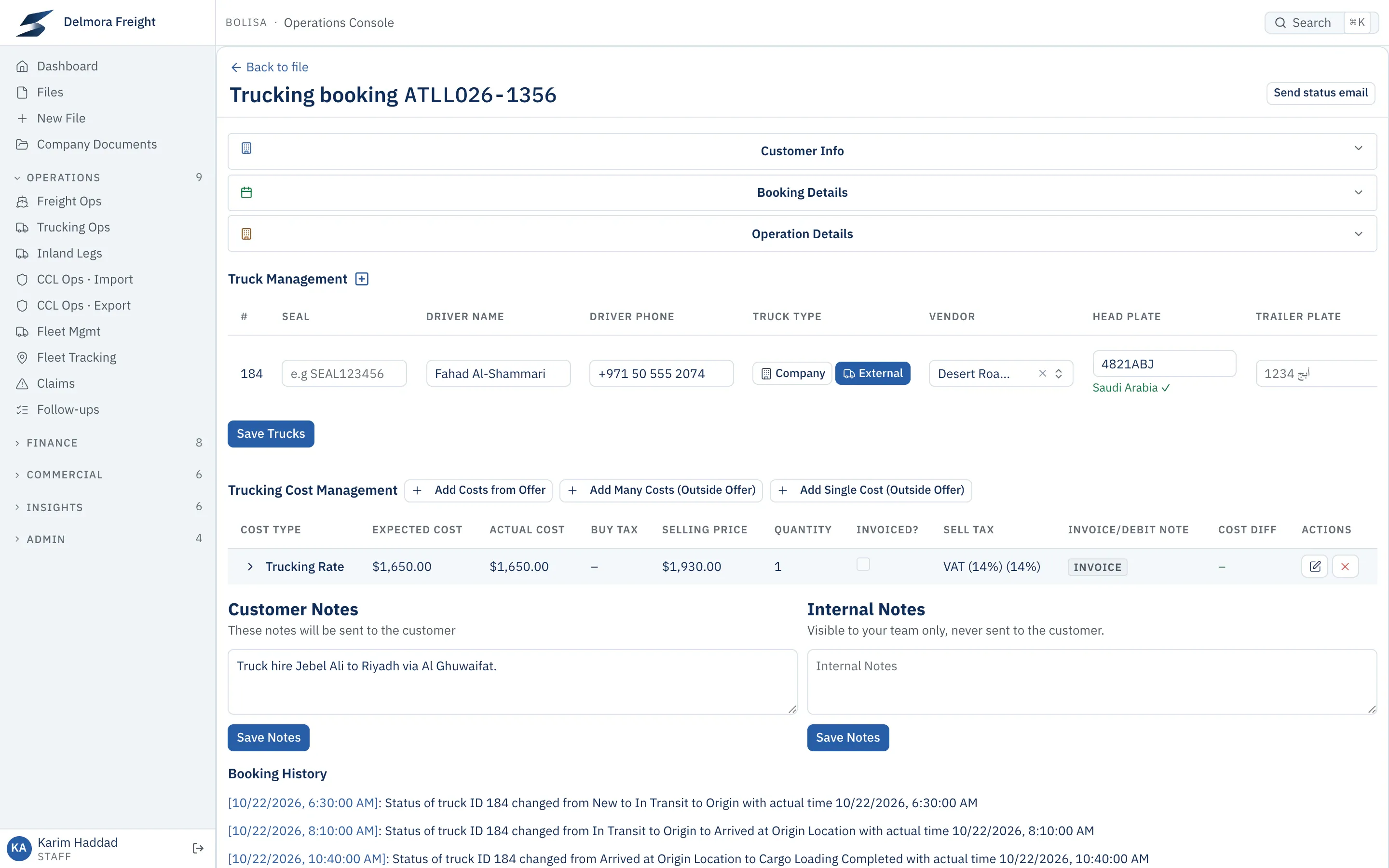
Task: Open Trucking Ops in the sidebar
Action: click(x=108, y=227)
